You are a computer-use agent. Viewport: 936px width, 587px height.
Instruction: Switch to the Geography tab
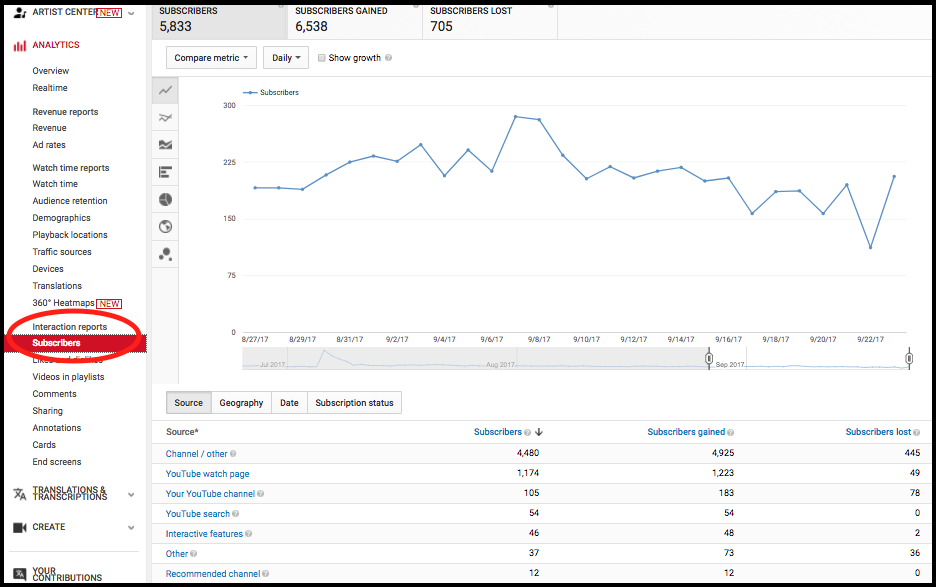point(240,402)
